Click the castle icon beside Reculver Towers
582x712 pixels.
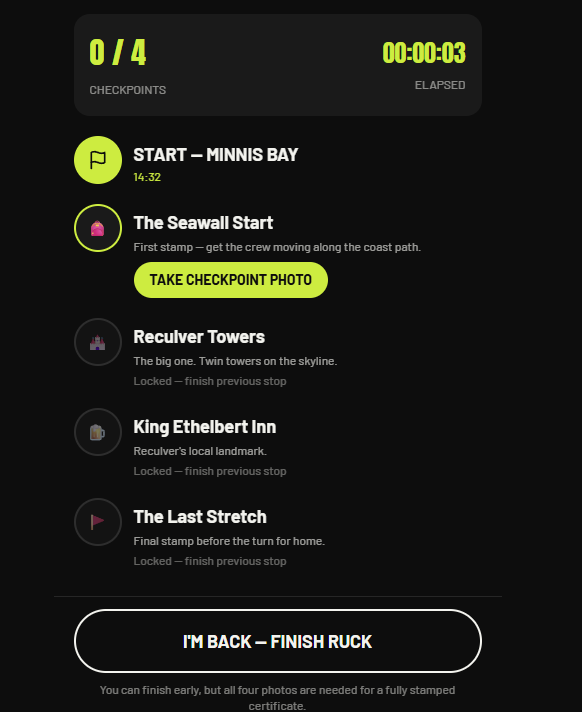click(x=98, y=342)
